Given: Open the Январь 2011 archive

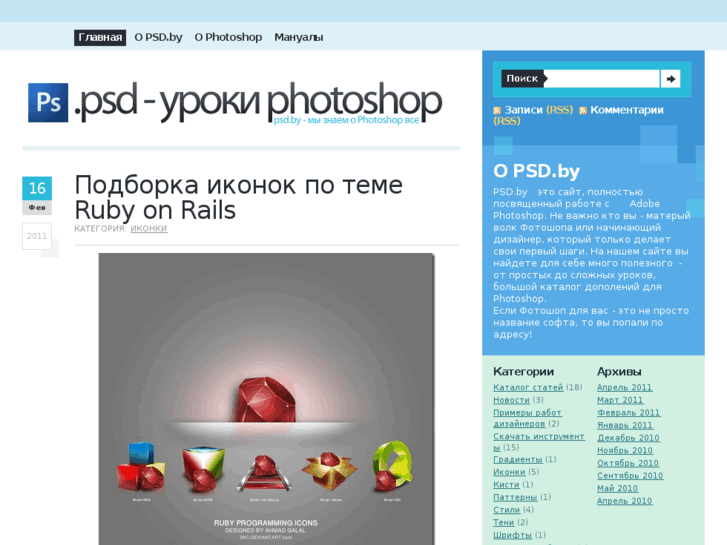Looking at the screenshot, I should tap(625, 425).
